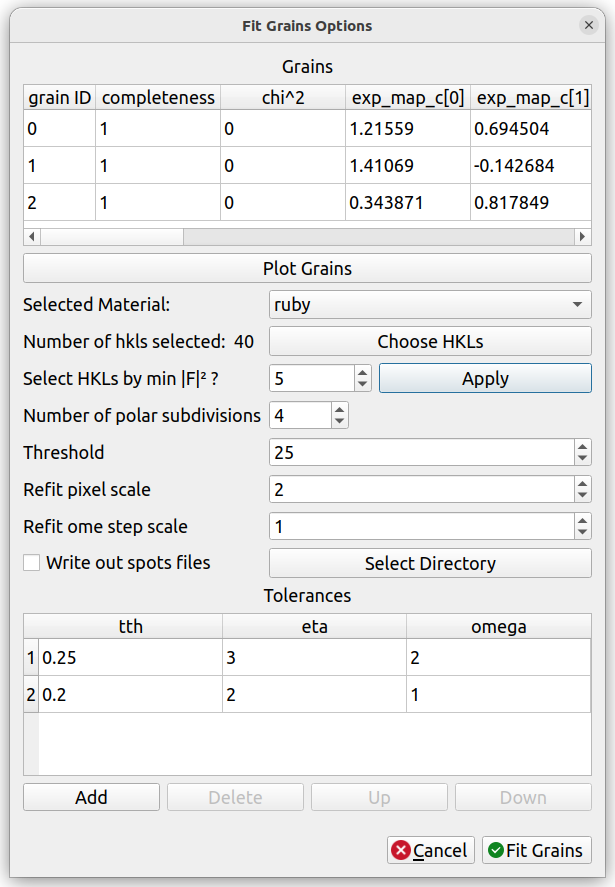Click the Delete tolerance button

(x=235, y=797)
